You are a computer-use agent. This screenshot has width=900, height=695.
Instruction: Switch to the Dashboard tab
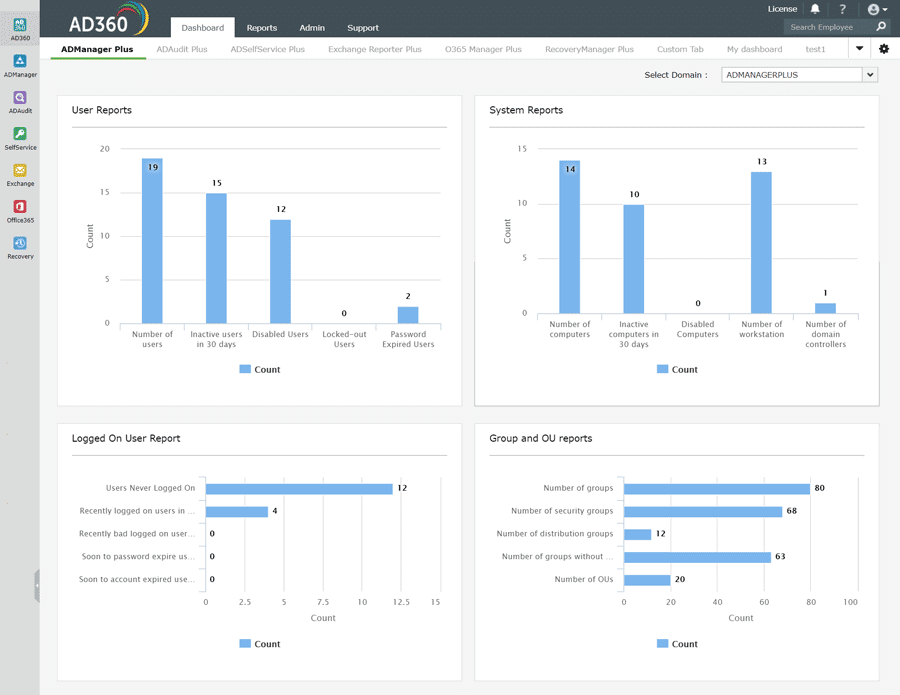coord(203,28)
